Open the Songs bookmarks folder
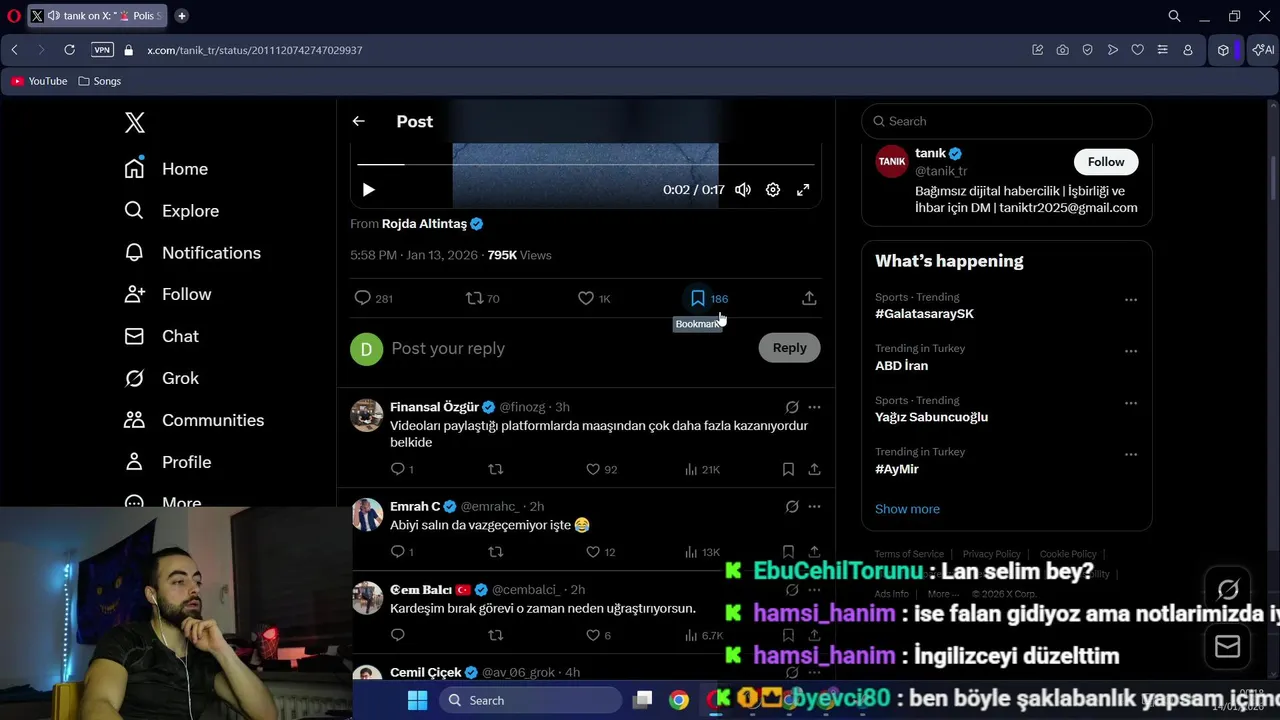This screenshot has height=720, width=1280. 100,81
